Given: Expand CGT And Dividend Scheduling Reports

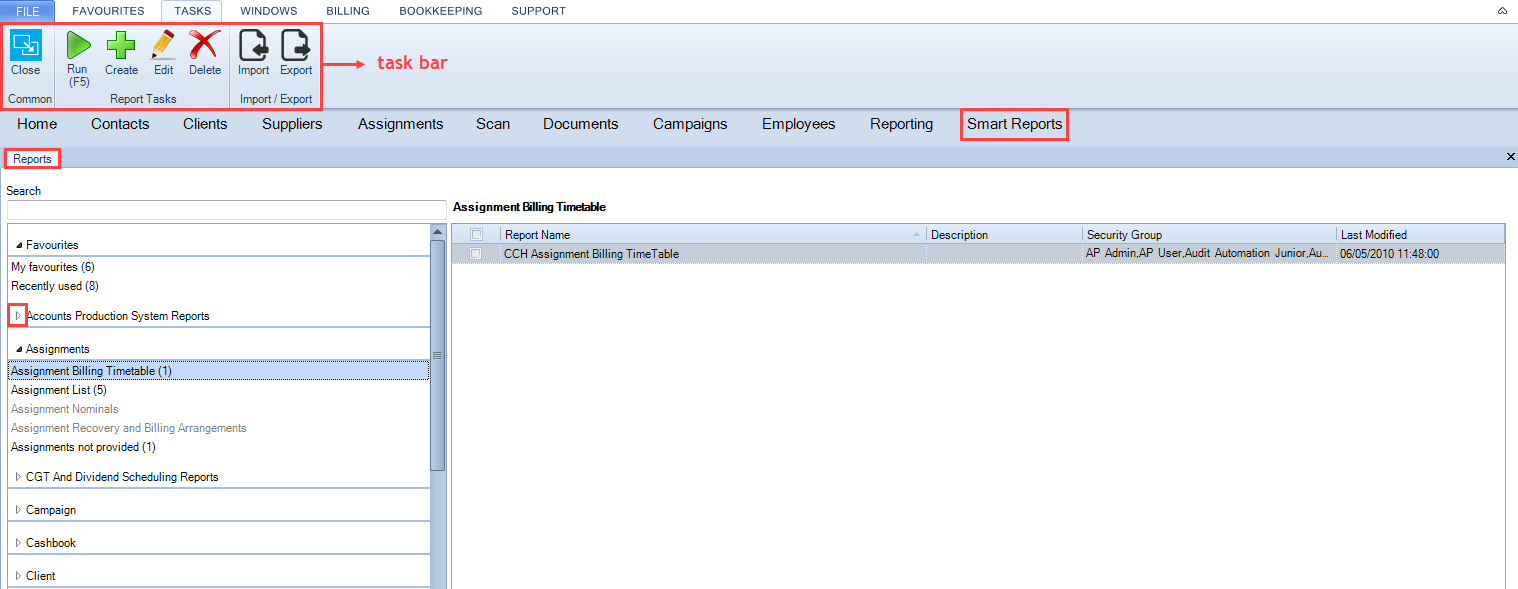Looking at the screenshot, I should click(x=18, y=477).
